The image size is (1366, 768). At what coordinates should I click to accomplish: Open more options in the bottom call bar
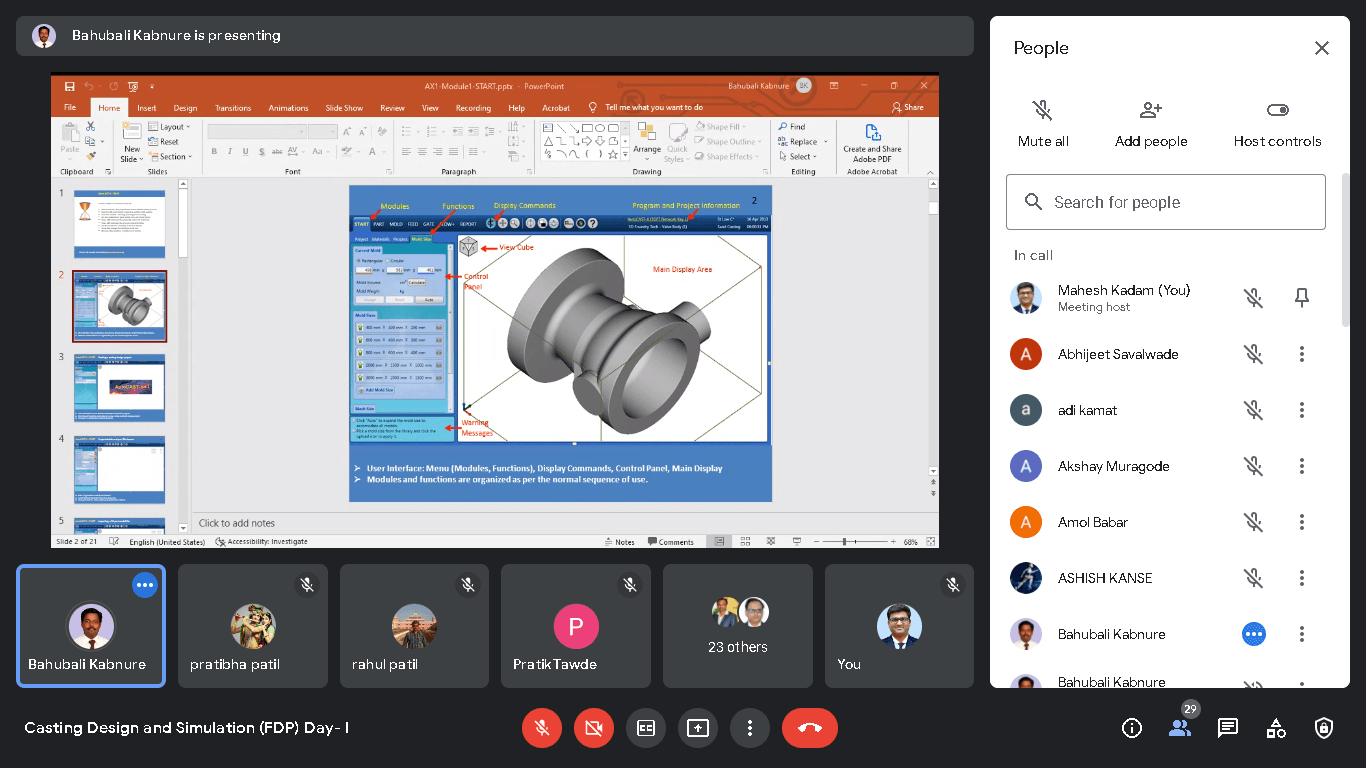pos(750,728)
